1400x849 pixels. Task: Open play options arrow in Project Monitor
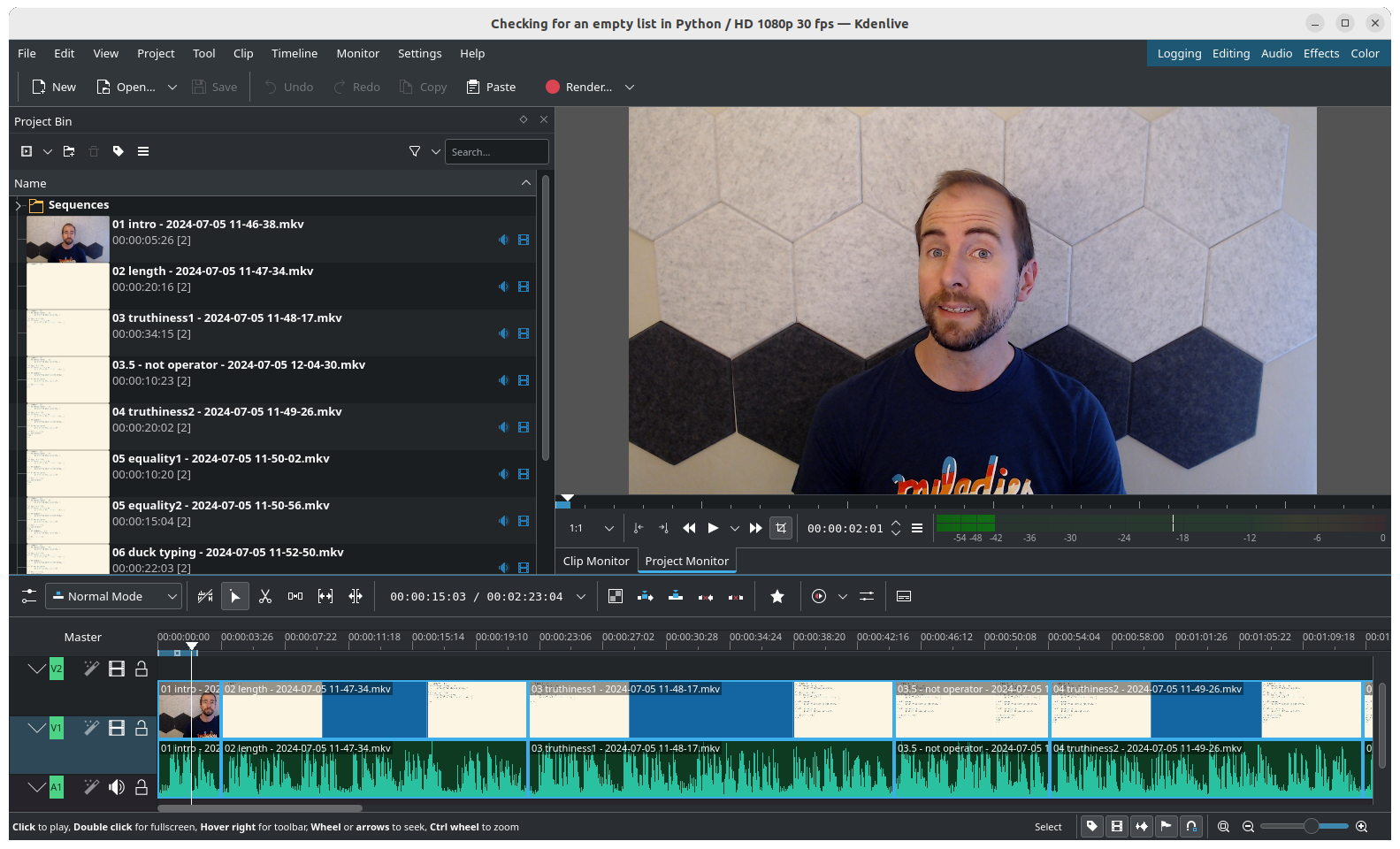[x=735, y=528]
